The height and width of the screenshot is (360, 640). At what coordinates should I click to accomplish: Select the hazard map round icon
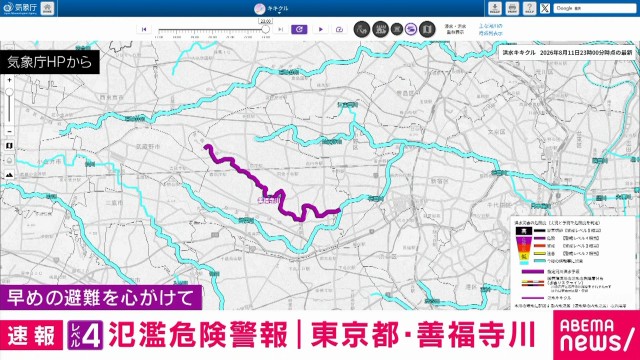click(x=427, y=29)
